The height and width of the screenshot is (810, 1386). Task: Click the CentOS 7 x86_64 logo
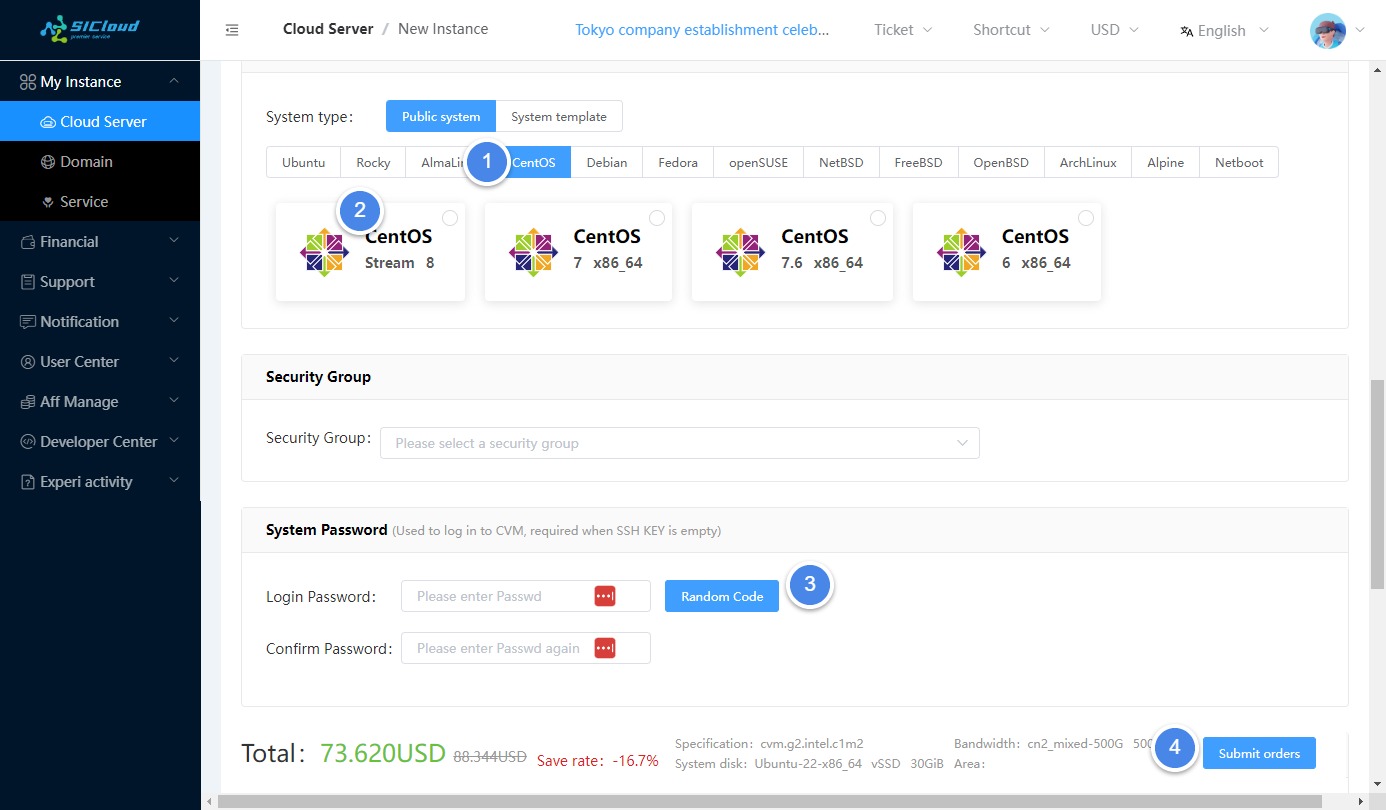[x=533, y=252]
